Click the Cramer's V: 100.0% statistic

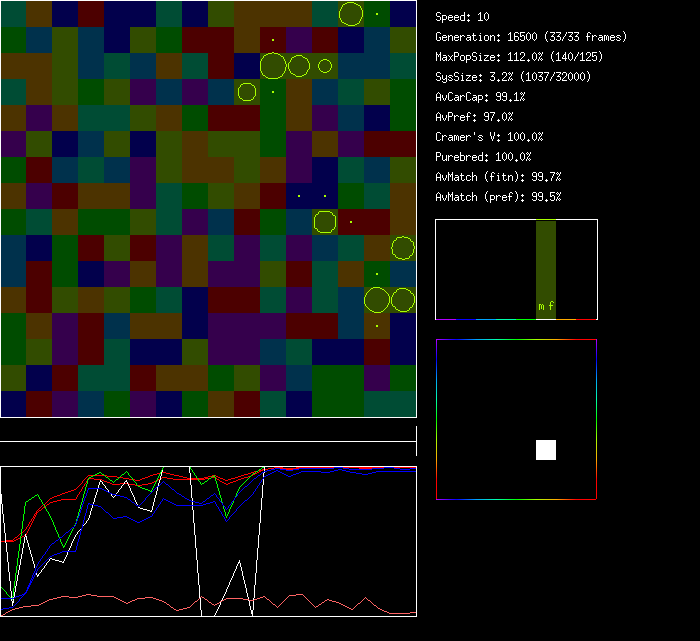coord(489,137)
